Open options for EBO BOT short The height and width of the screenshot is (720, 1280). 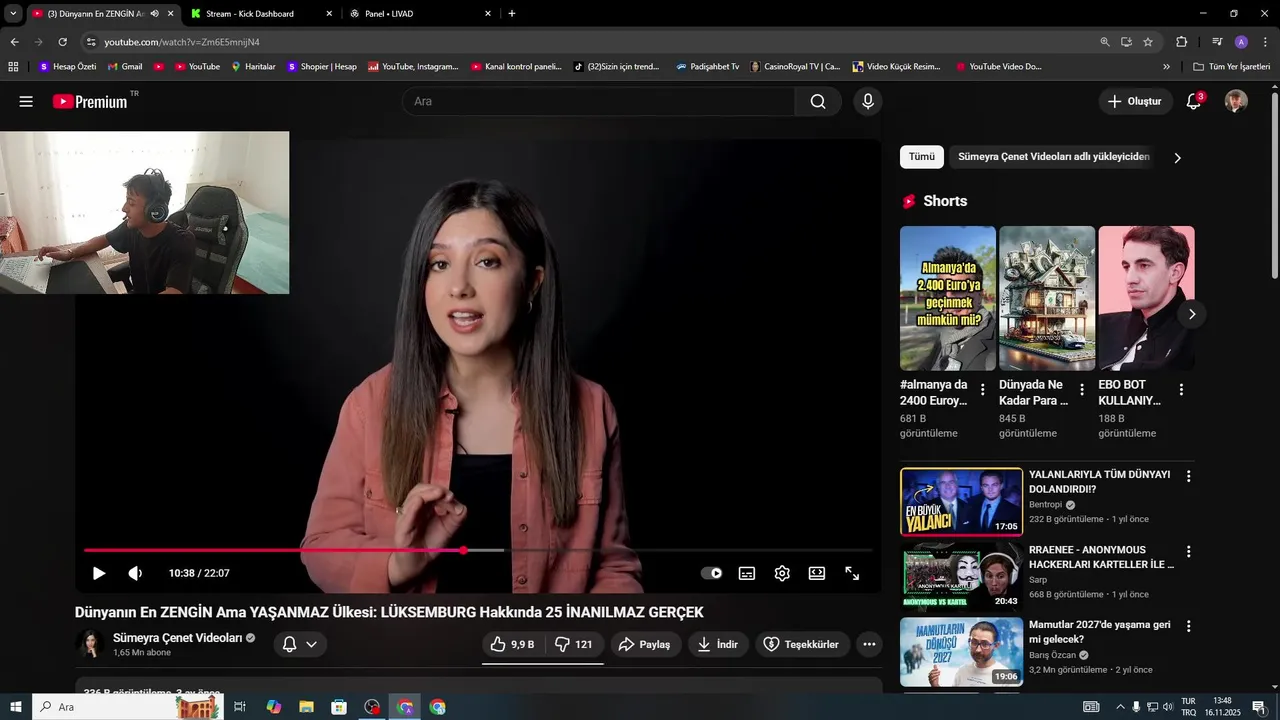(x=1181, y=390)
